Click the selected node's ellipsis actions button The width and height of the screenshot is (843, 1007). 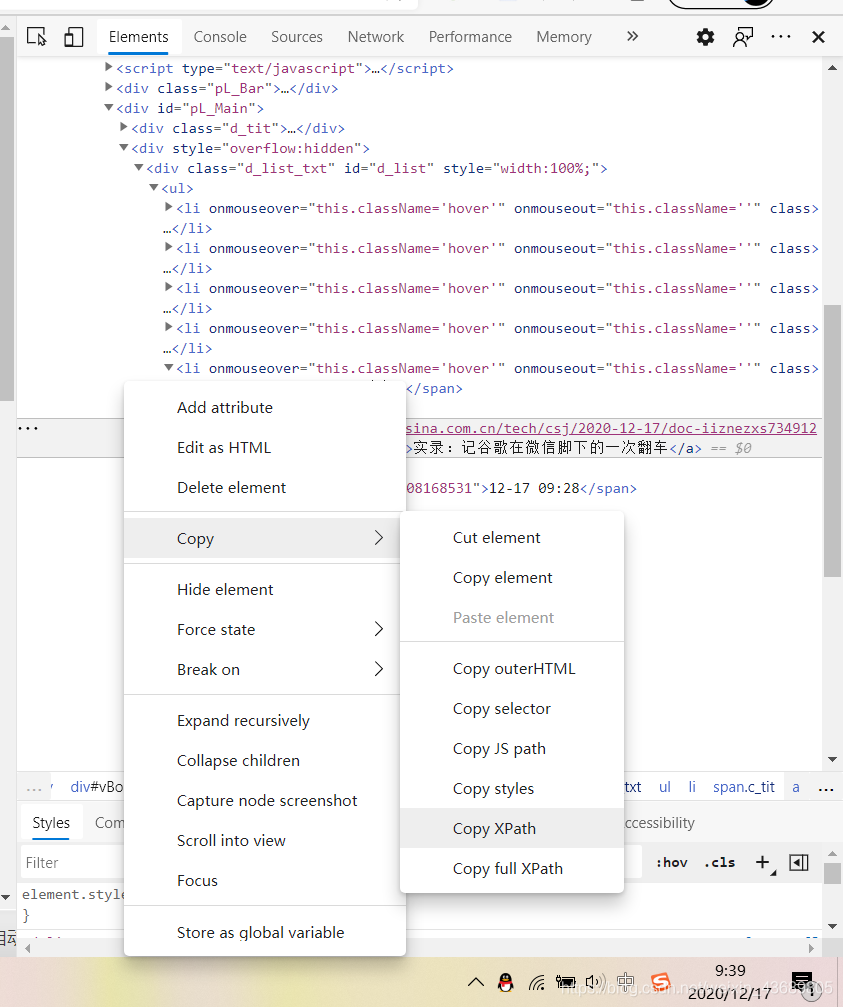click(28, 428)
